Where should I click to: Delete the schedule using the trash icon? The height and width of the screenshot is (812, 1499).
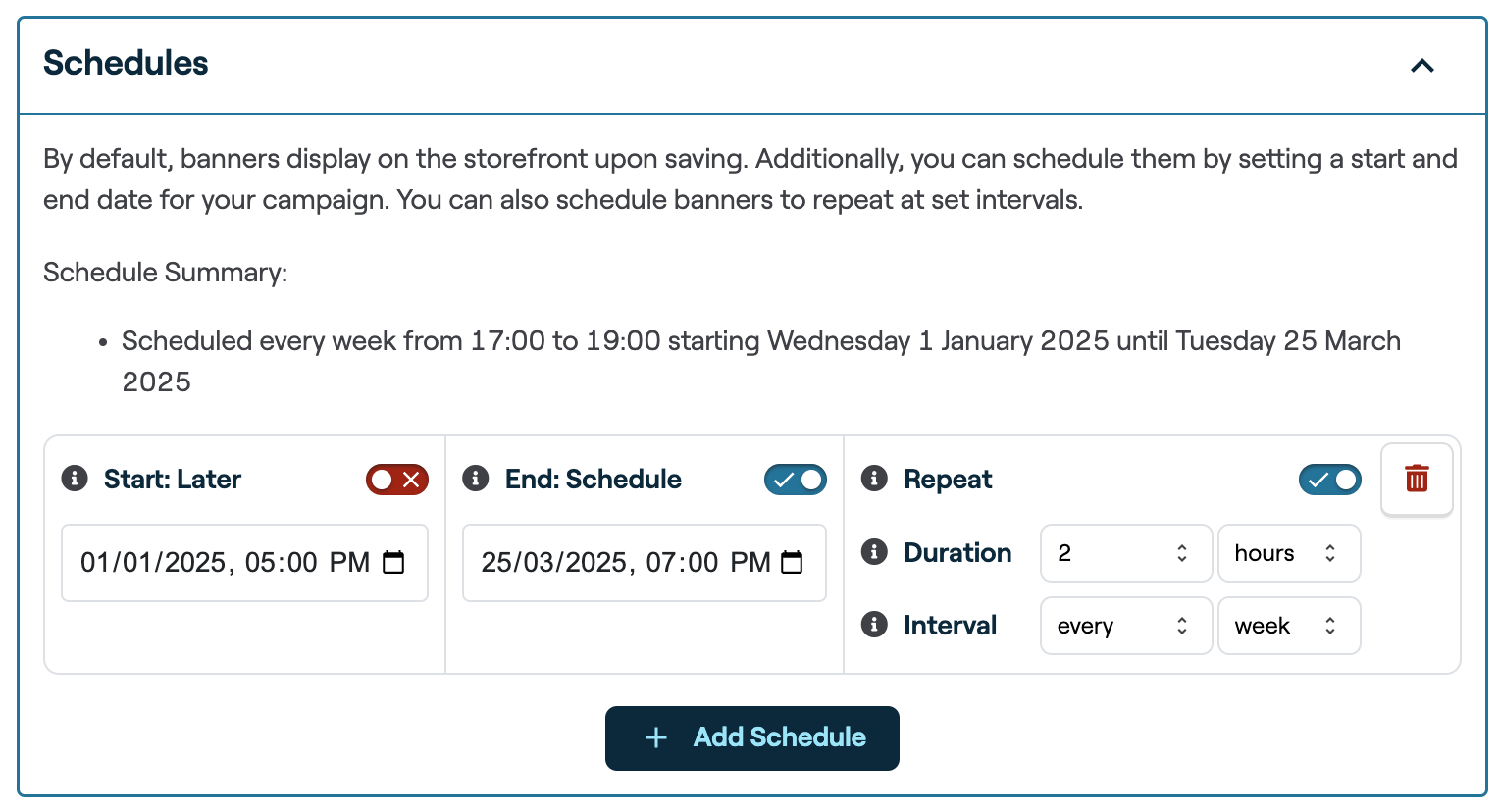tap(1417, 479)
